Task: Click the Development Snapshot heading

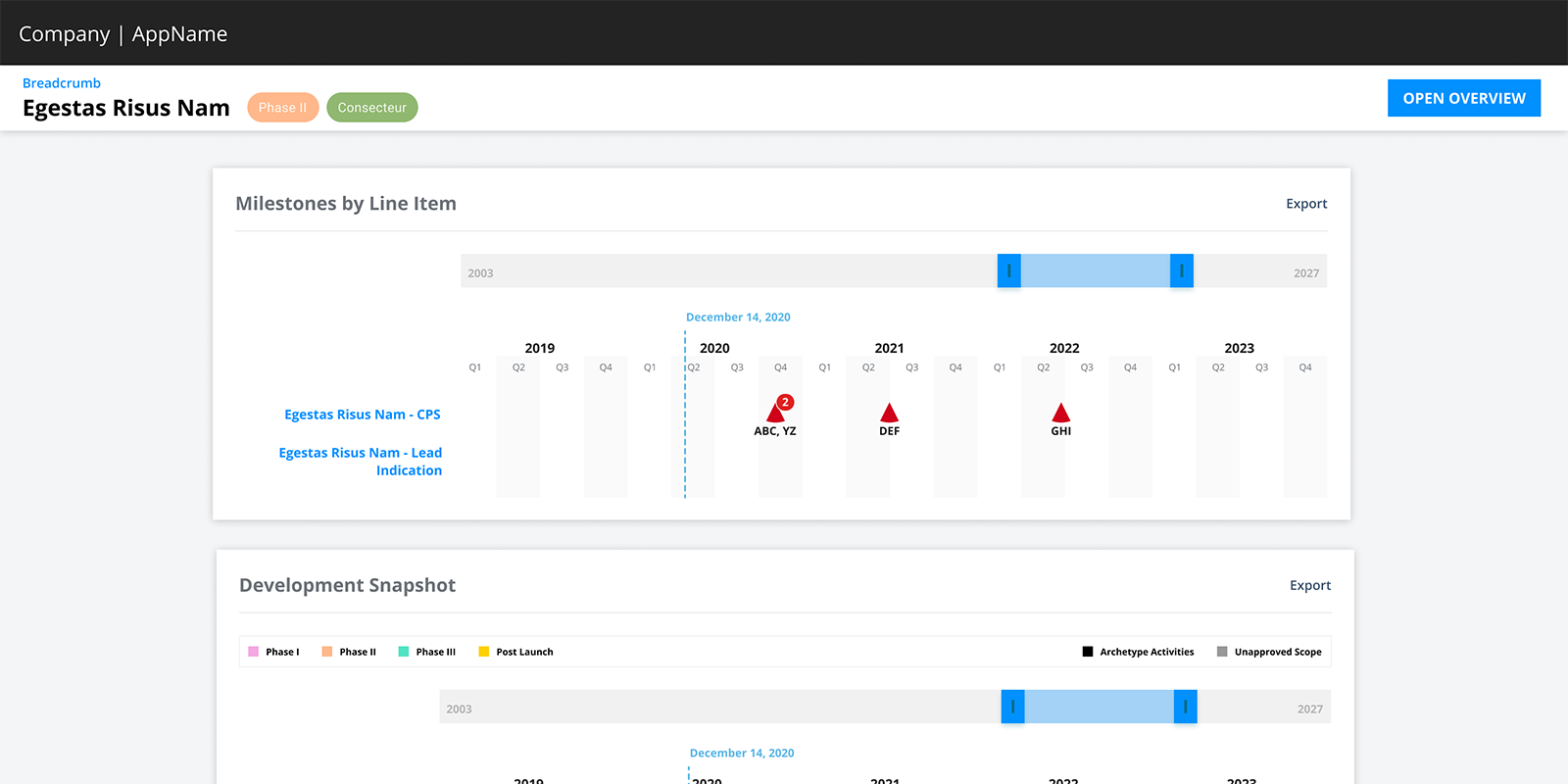Action: [x=348, y=585]
